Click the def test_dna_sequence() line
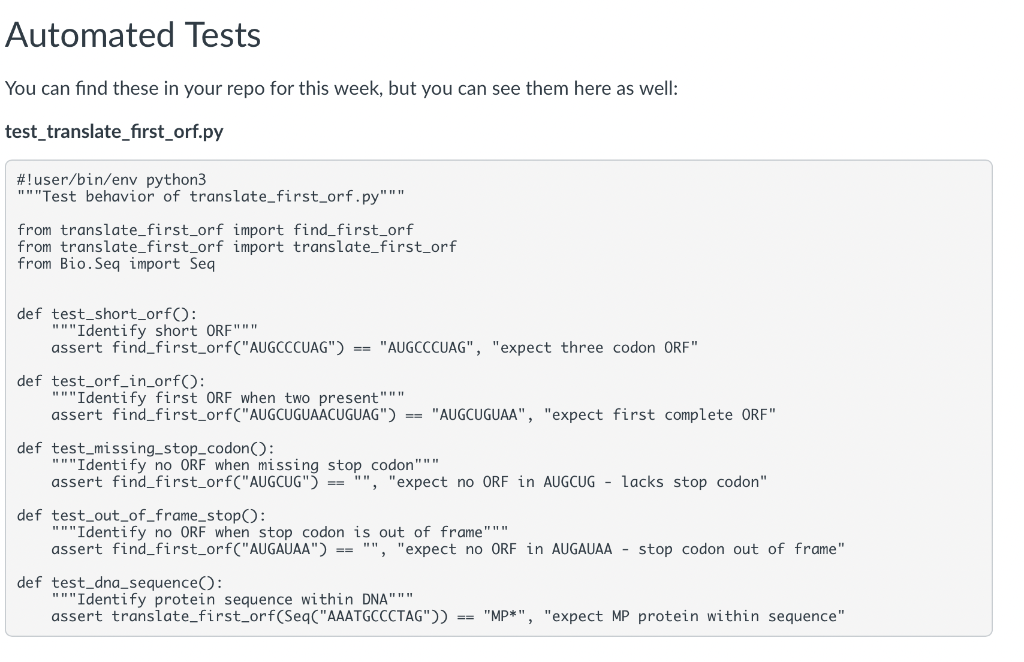Screen dimensions: 1024x662 pos(120,583)
